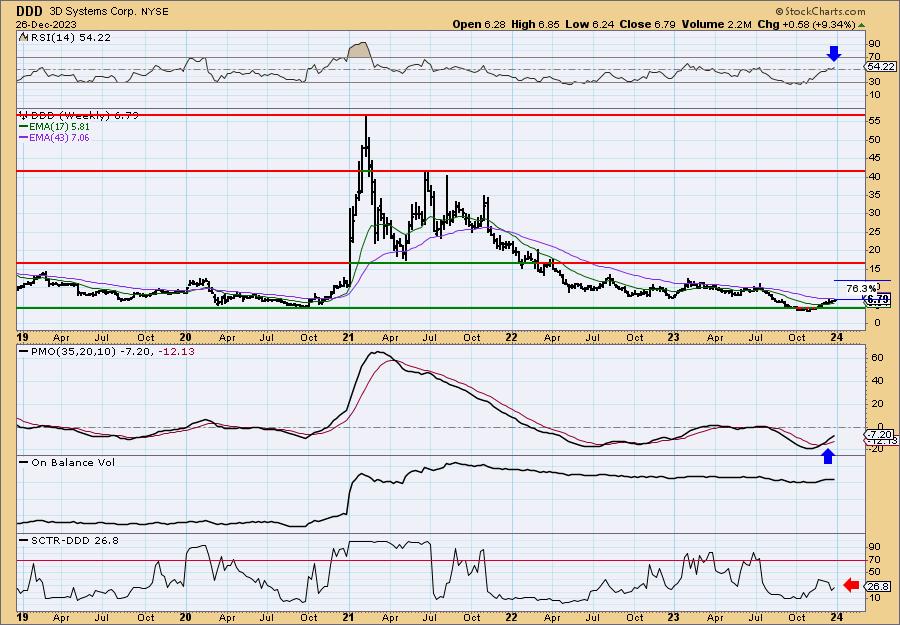Click the 55 label on the price axis
This screenshot has height=625, width=900.
coord(874,121)
